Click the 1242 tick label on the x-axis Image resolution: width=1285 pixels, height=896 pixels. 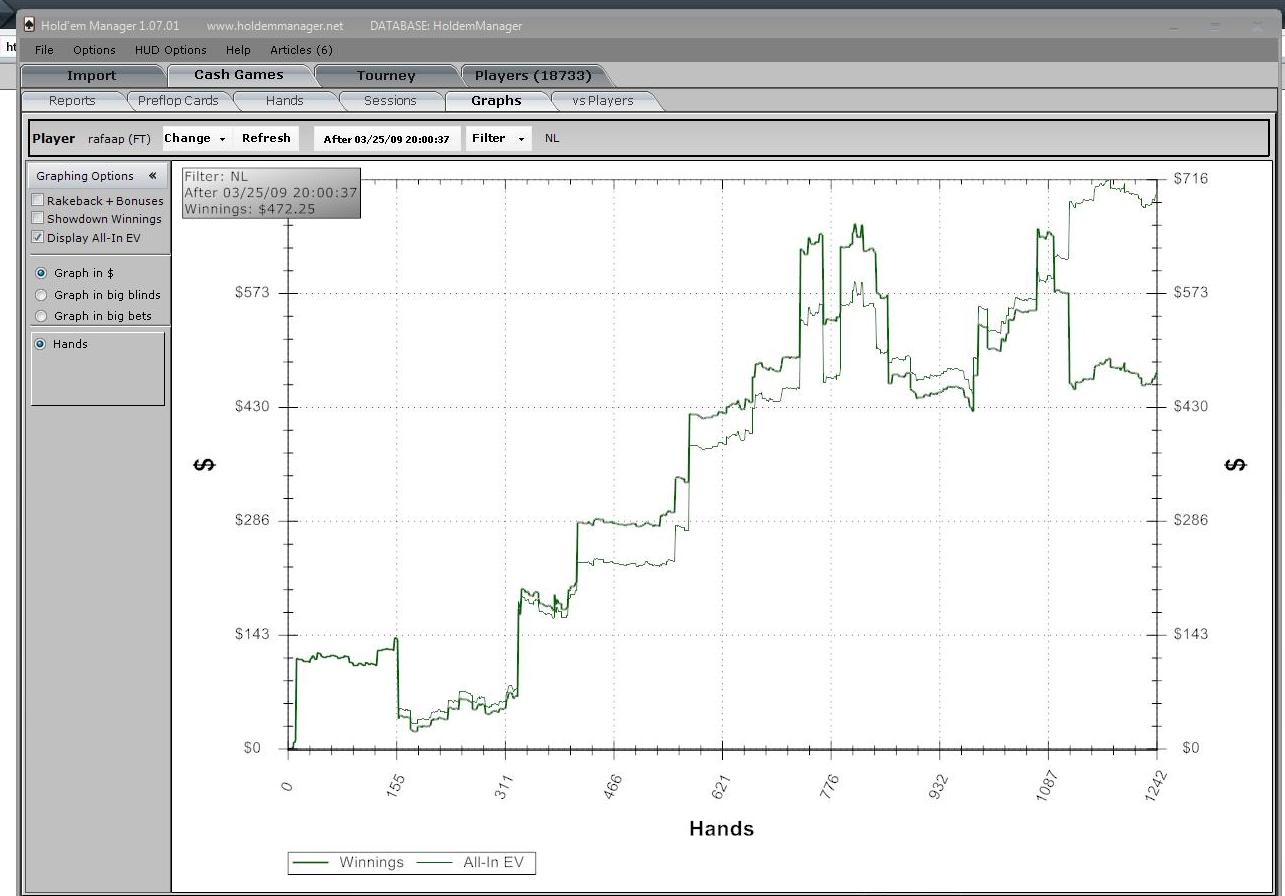1155,787
